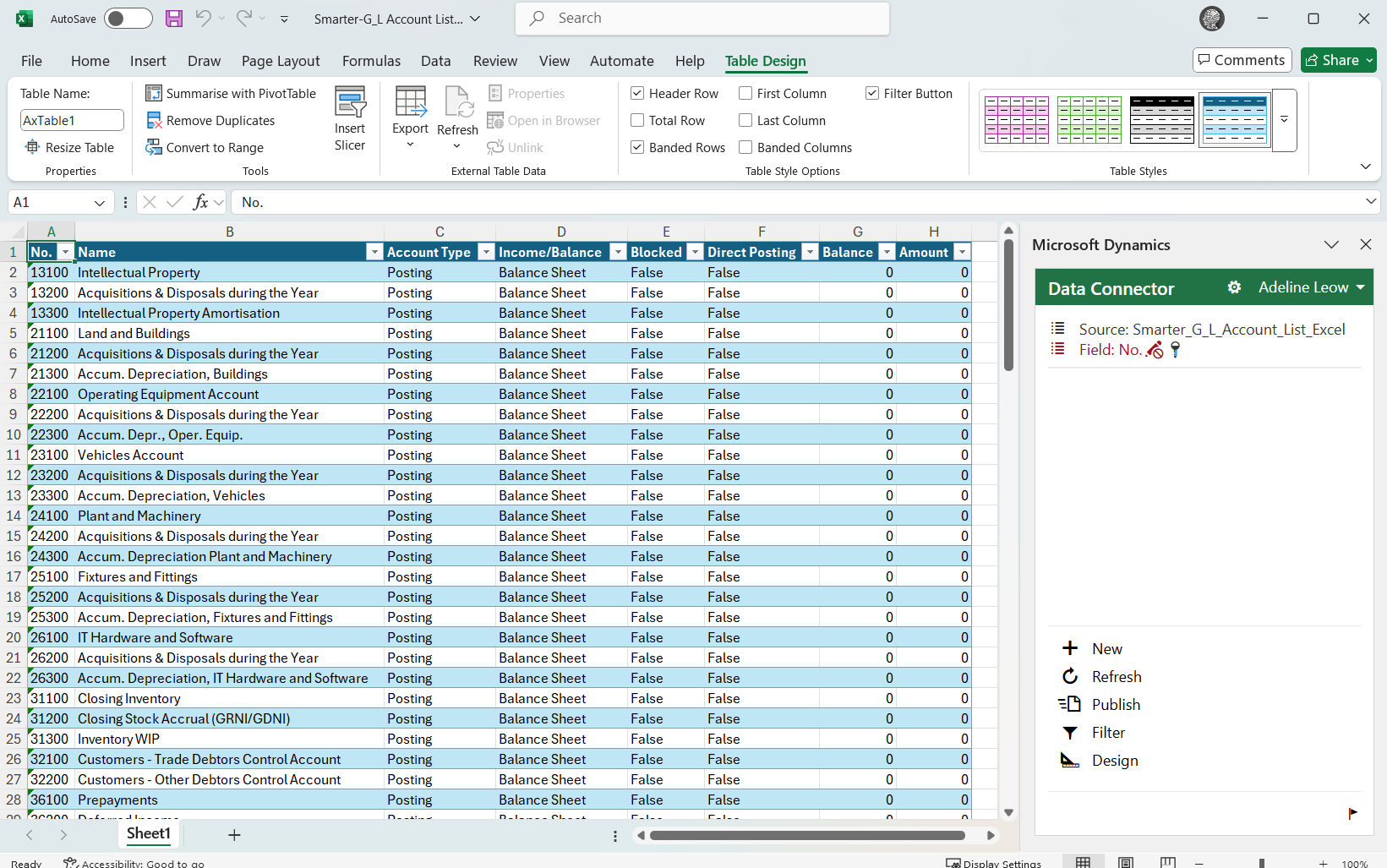
Task: Click the vertical scrollbar down arrow
Action: (x=1008, y=813)
